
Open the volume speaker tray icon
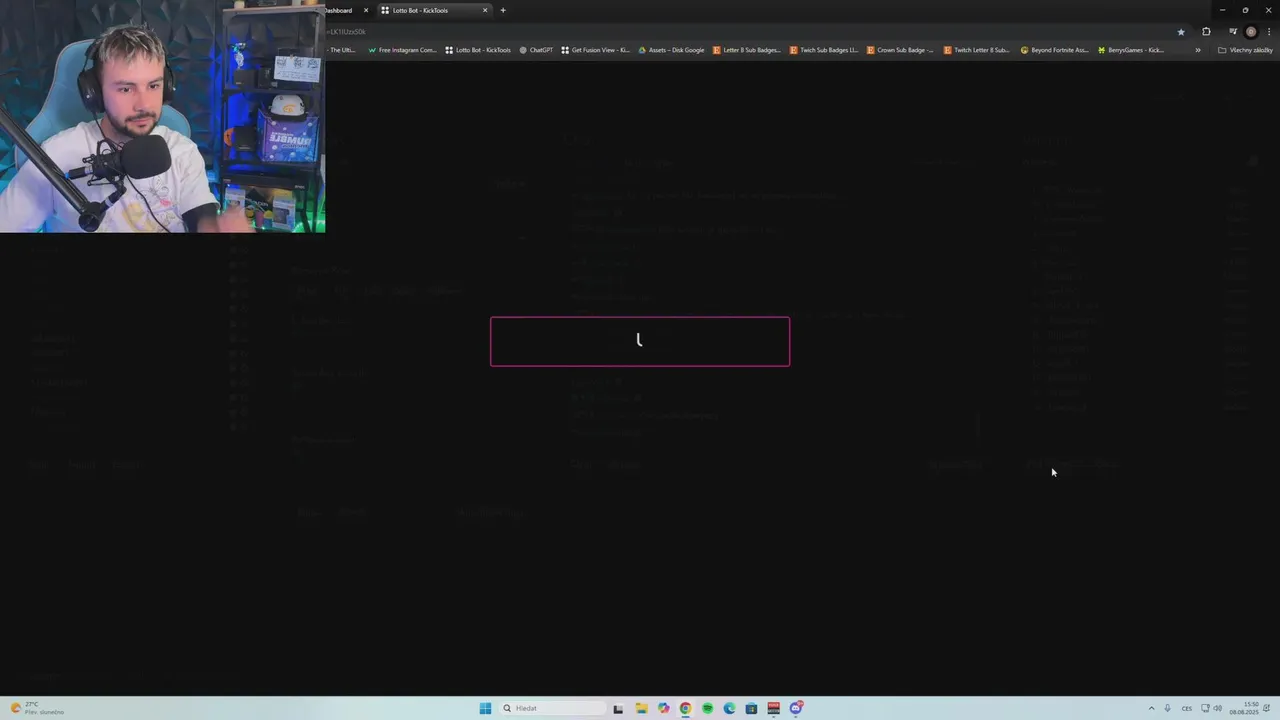click(1218, 708)
